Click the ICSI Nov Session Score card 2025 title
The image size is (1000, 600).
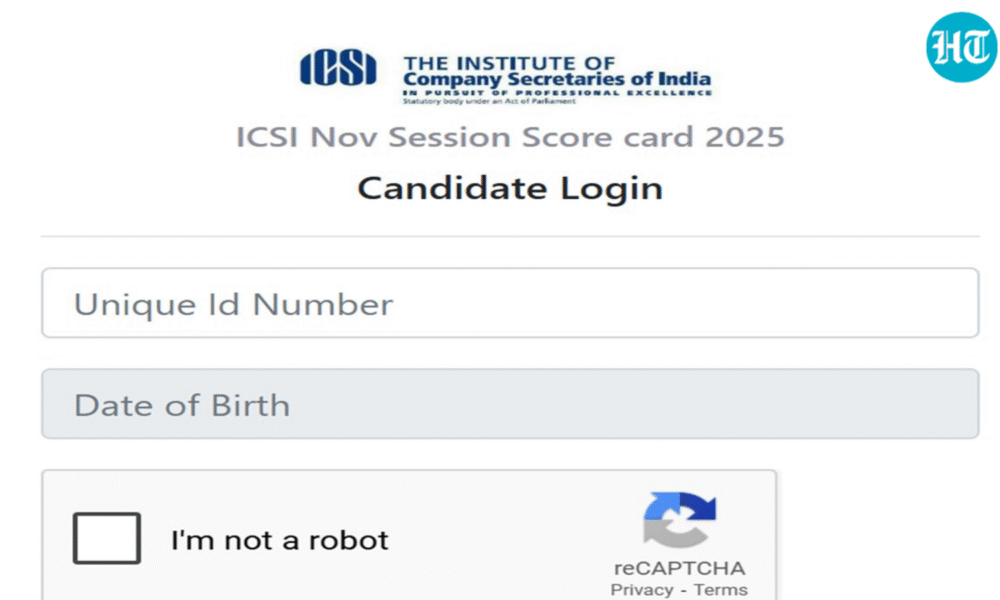click(510, 137)
